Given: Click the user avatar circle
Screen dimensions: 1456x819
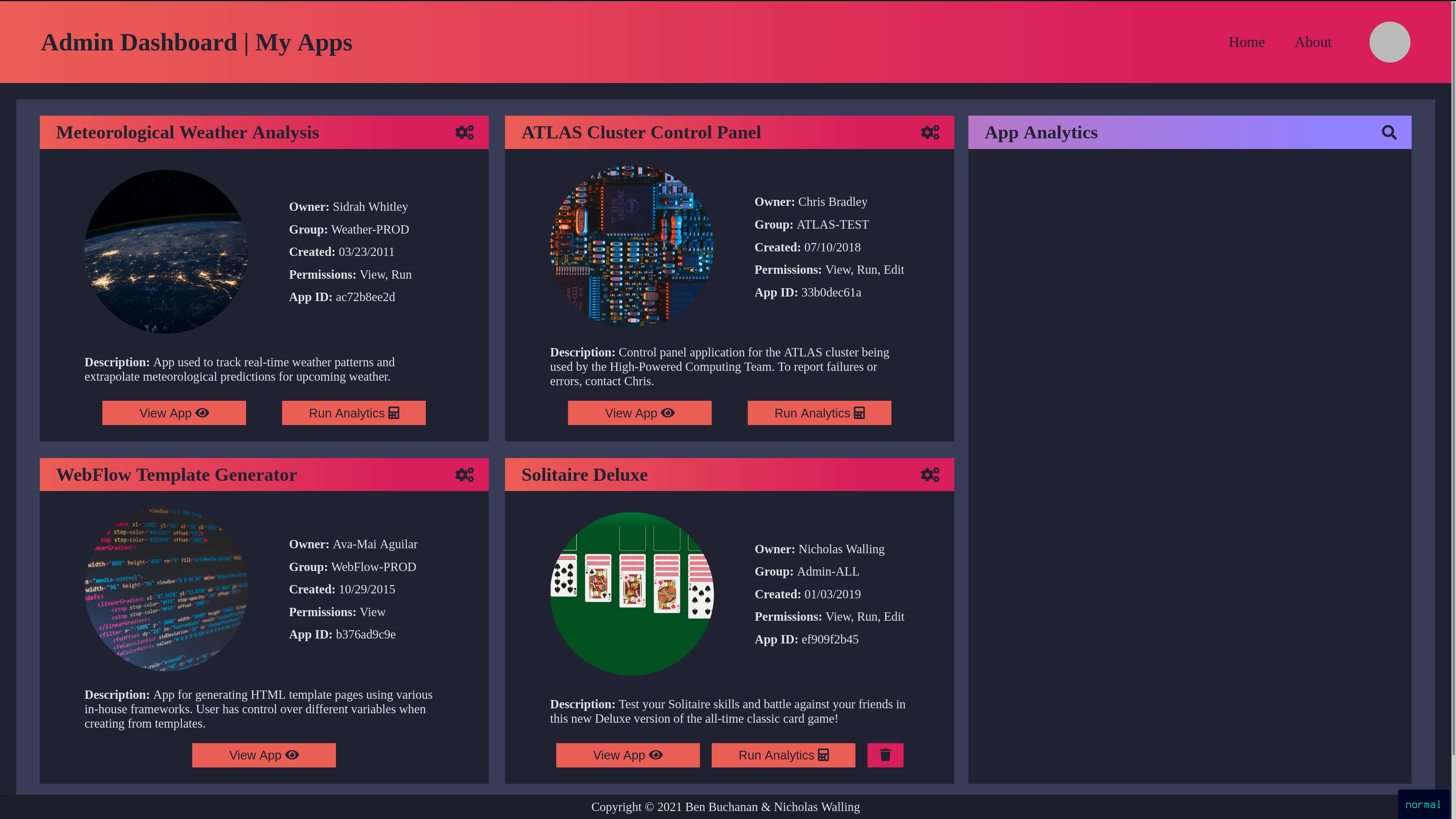Looking at the screenshot, I should pos(1389,42).
